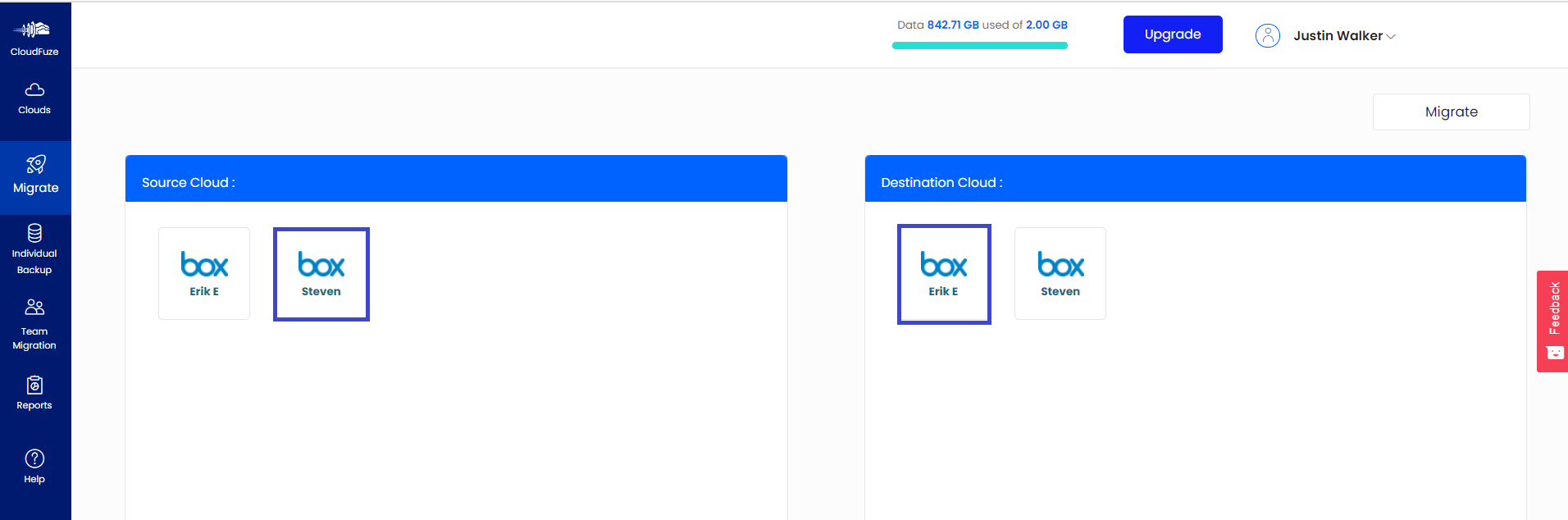The height and width of the screenshot is (520, 1568).
Task: Click the blue Upgrade button
Action: click(1173, 34)
